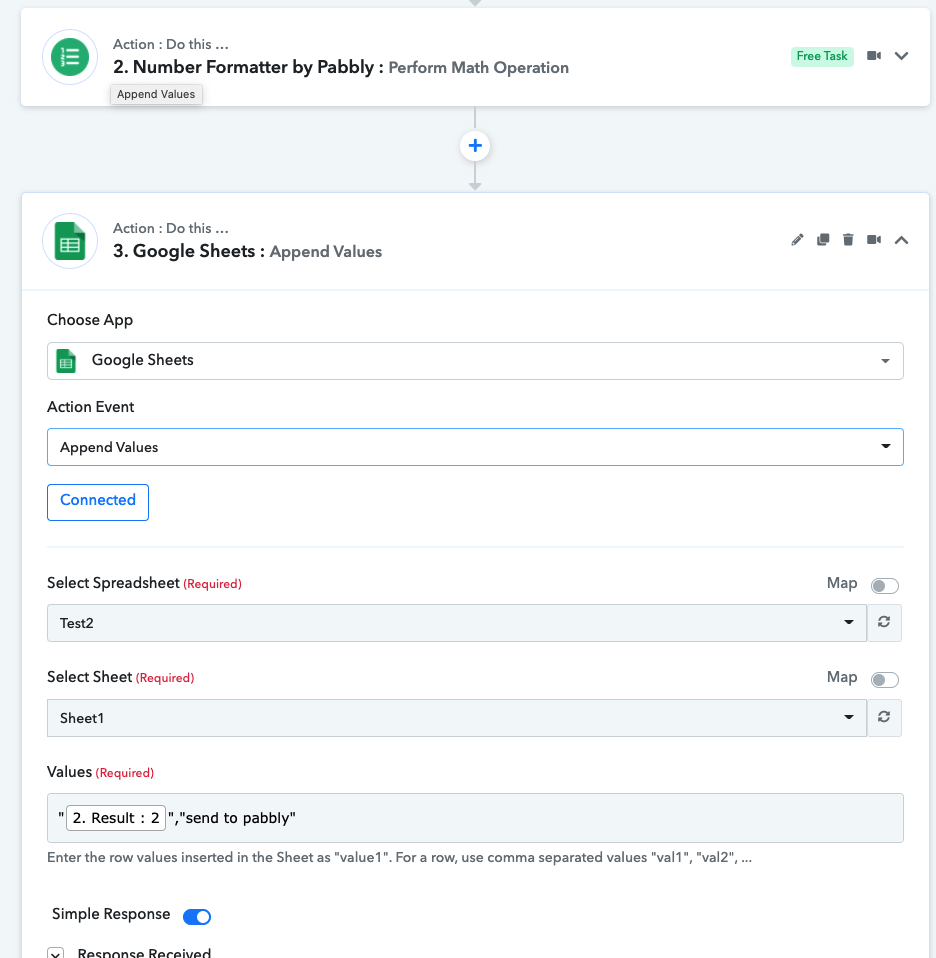Delete step 3 with the trash icon
The height and width of the screenshot is (958, 936).
coord(848,240)
